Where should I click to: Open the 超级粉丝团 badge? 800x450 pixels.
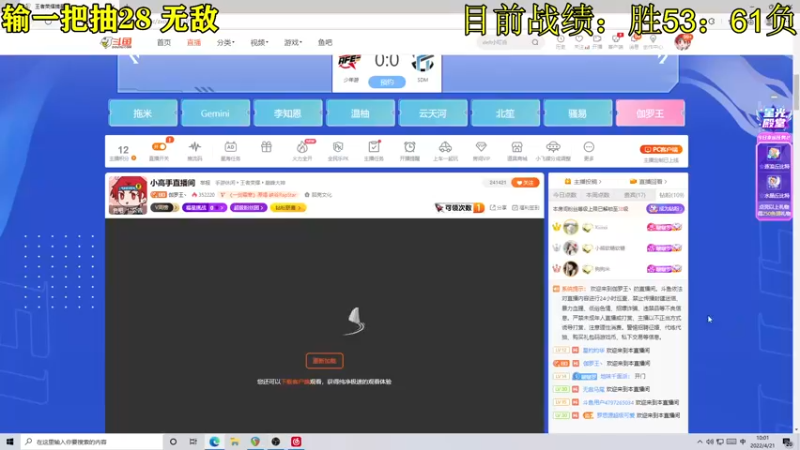pos(248,208)
